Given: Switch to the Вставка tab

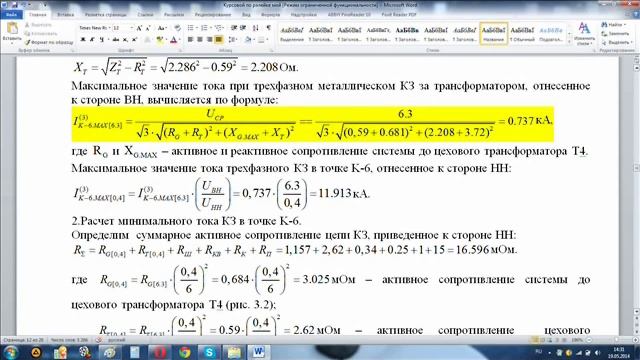Looking at the screenshot, I should pos(65,15).
